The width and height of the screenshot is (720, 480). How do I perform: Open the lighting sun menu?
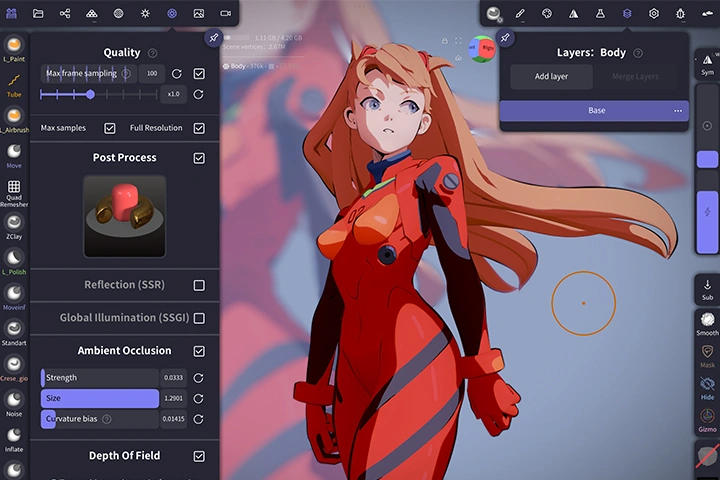pyautogui.click(x=145, y=13)
